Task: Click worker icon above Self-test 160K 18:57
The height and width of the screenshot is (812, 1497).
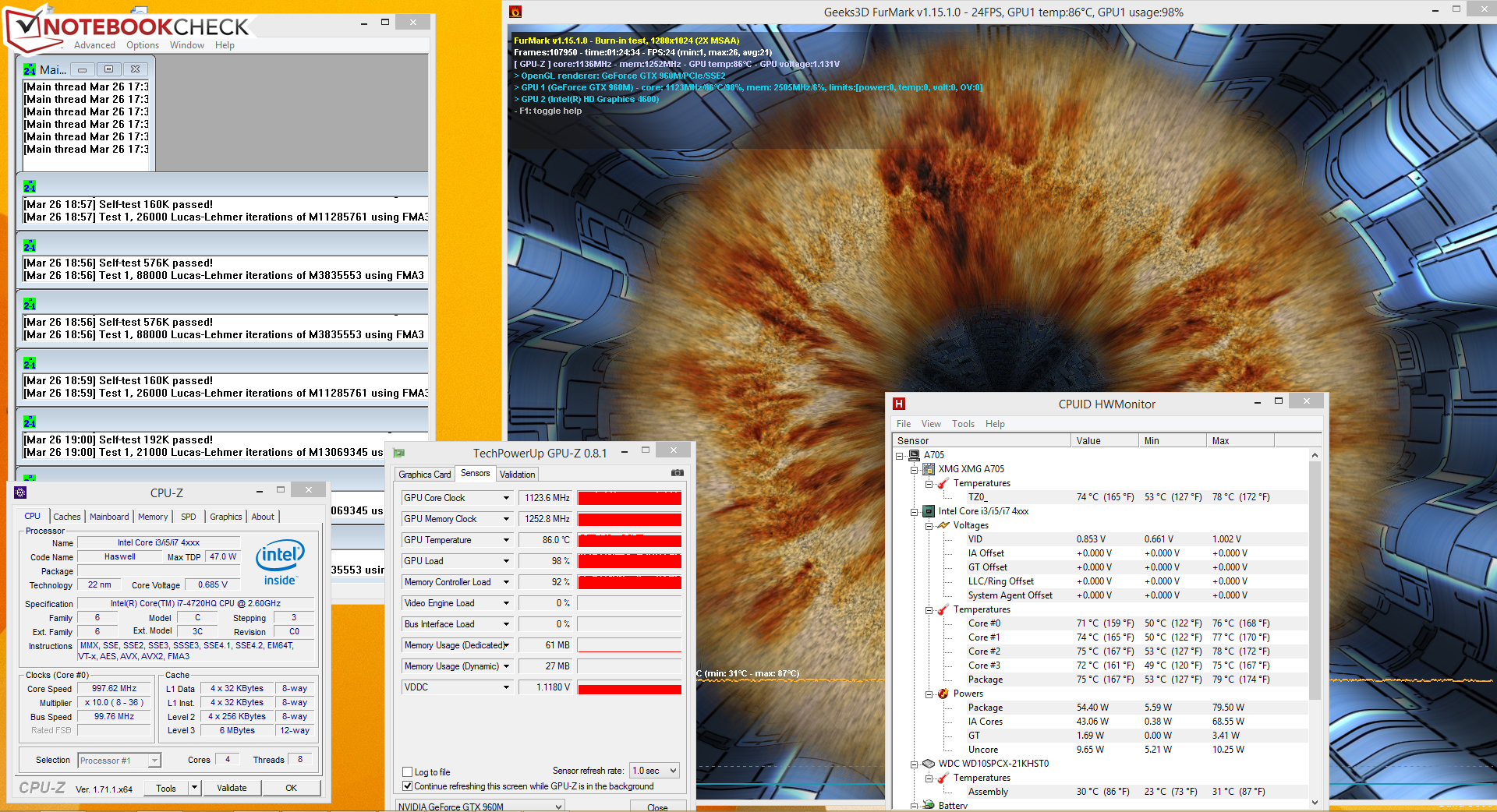Action: tap(30, 186)
